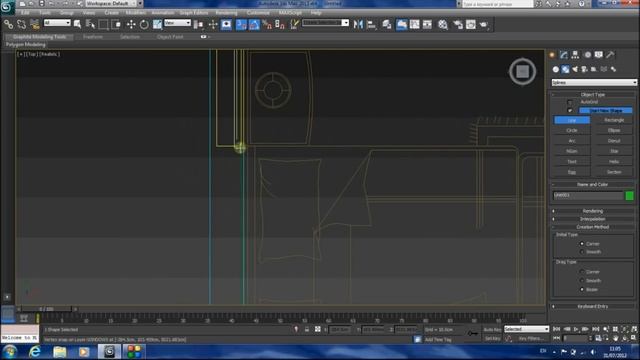Toggle Percent Snap in toolbar

(267, 24)
